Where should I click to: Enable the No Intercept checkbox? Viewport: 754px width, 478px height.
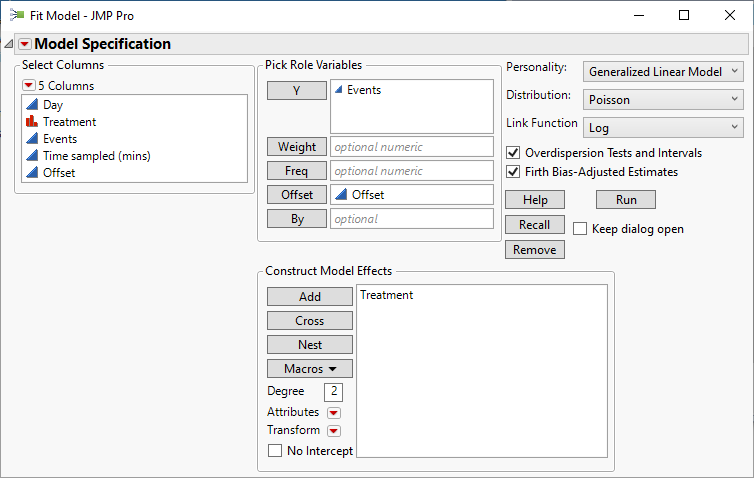(275, 451)
